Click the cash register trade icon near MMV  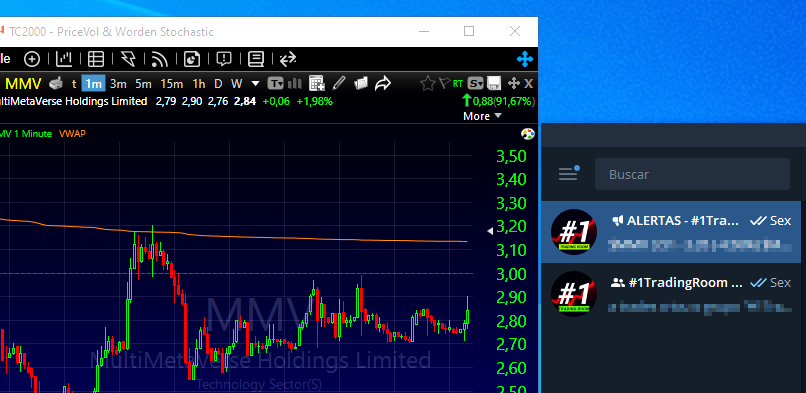point(56,83)
